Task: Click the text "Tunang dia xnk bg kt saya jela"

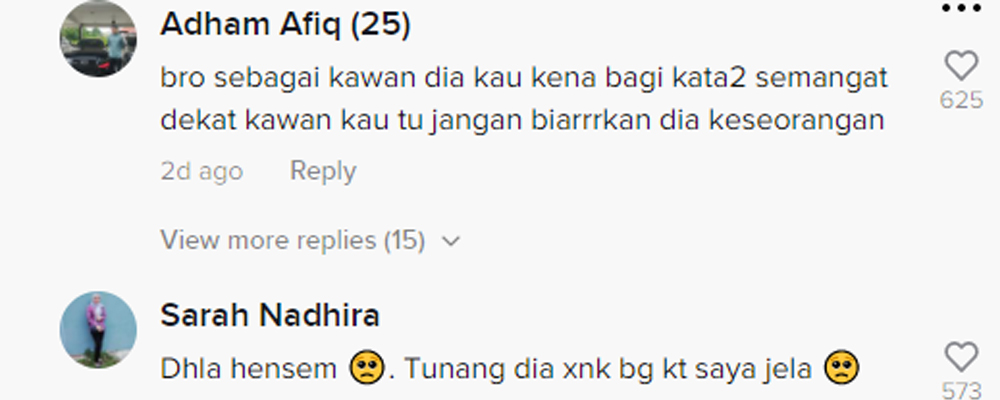Action: click(608, 369)
